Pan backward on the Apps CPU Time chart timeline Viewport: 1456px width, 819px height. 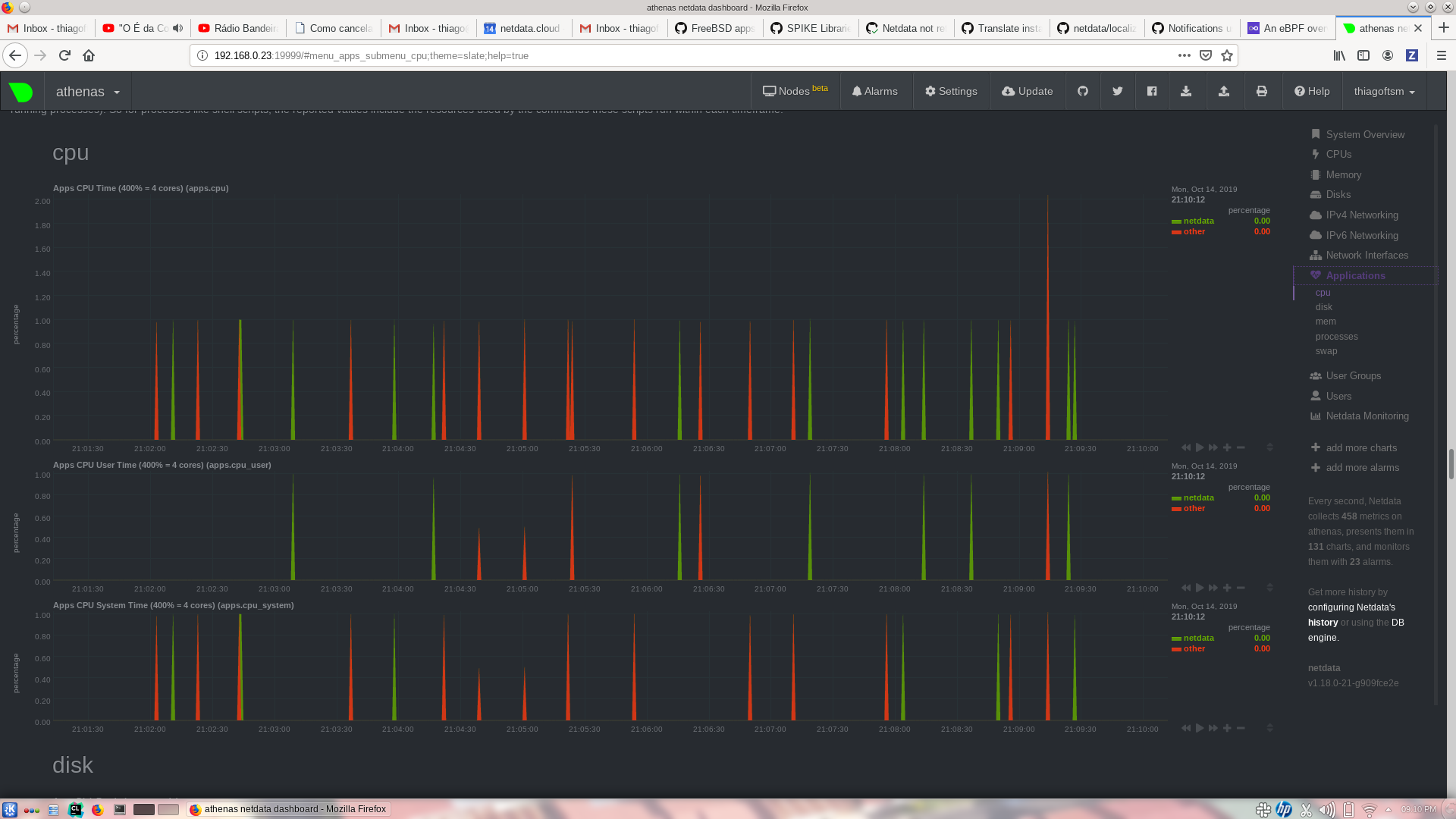tap(1186, 447)
